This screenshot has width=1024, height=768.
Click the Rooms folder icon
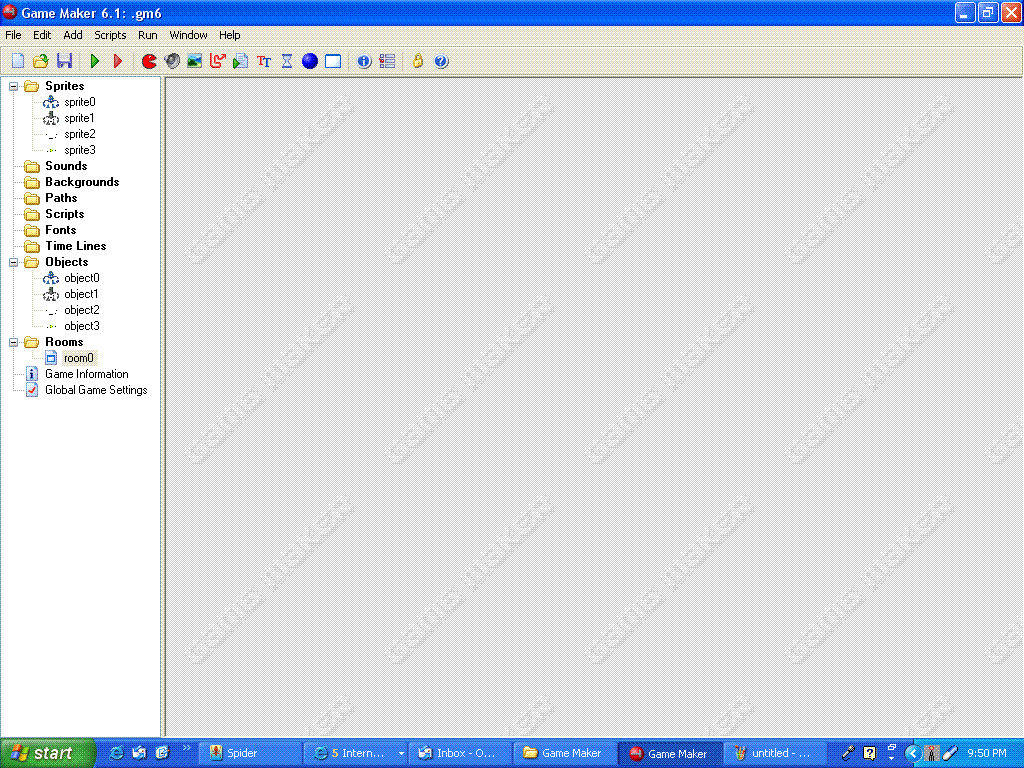[31, 342]
